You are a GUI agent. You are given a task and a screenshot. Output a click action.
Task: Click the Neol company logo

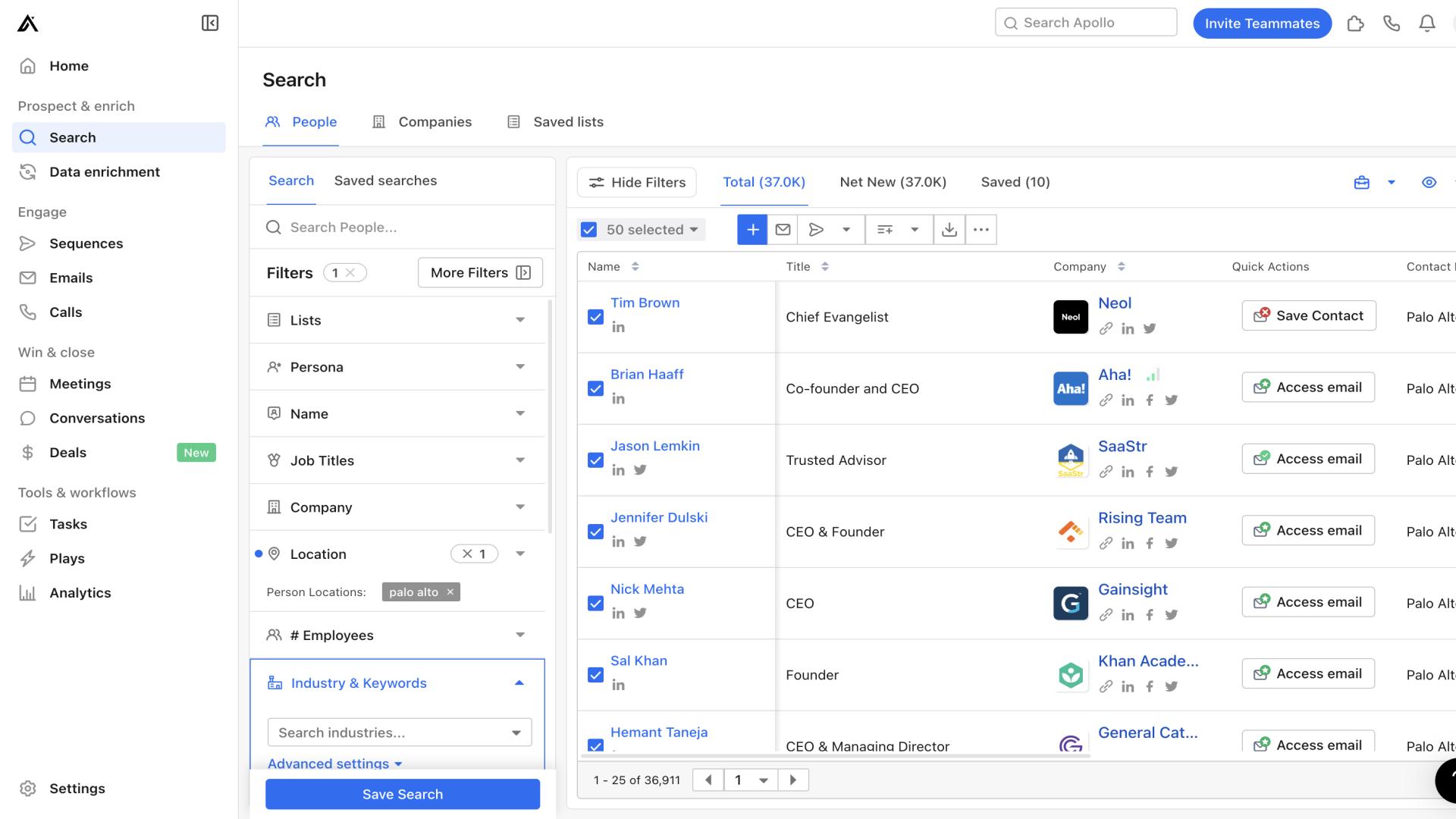1070,317
